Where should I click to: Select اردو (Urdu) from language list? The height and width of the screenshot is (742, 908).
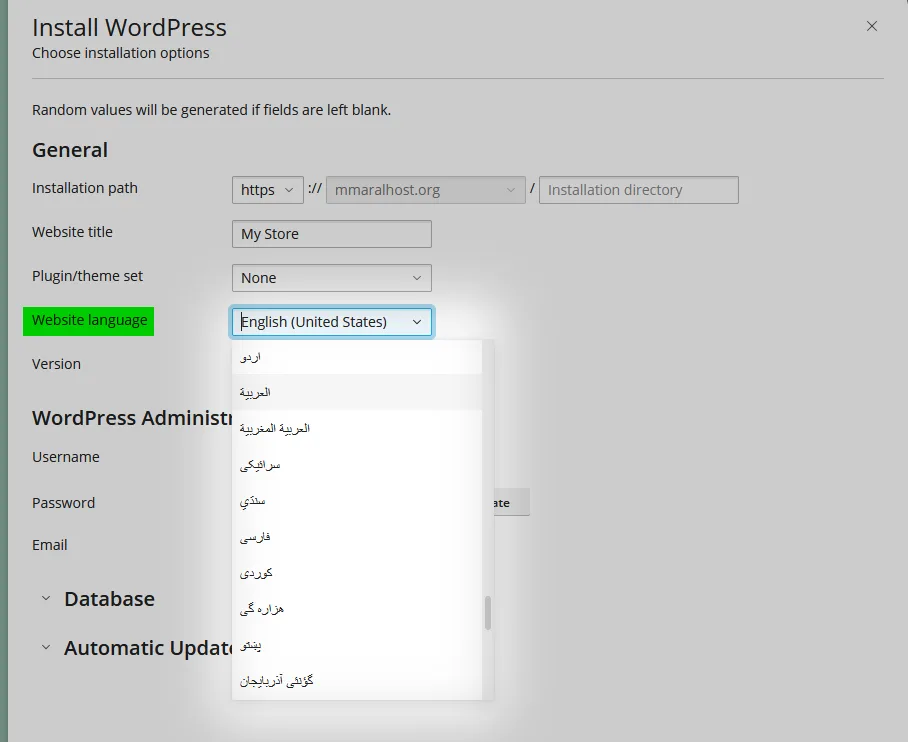coord(357,357)
